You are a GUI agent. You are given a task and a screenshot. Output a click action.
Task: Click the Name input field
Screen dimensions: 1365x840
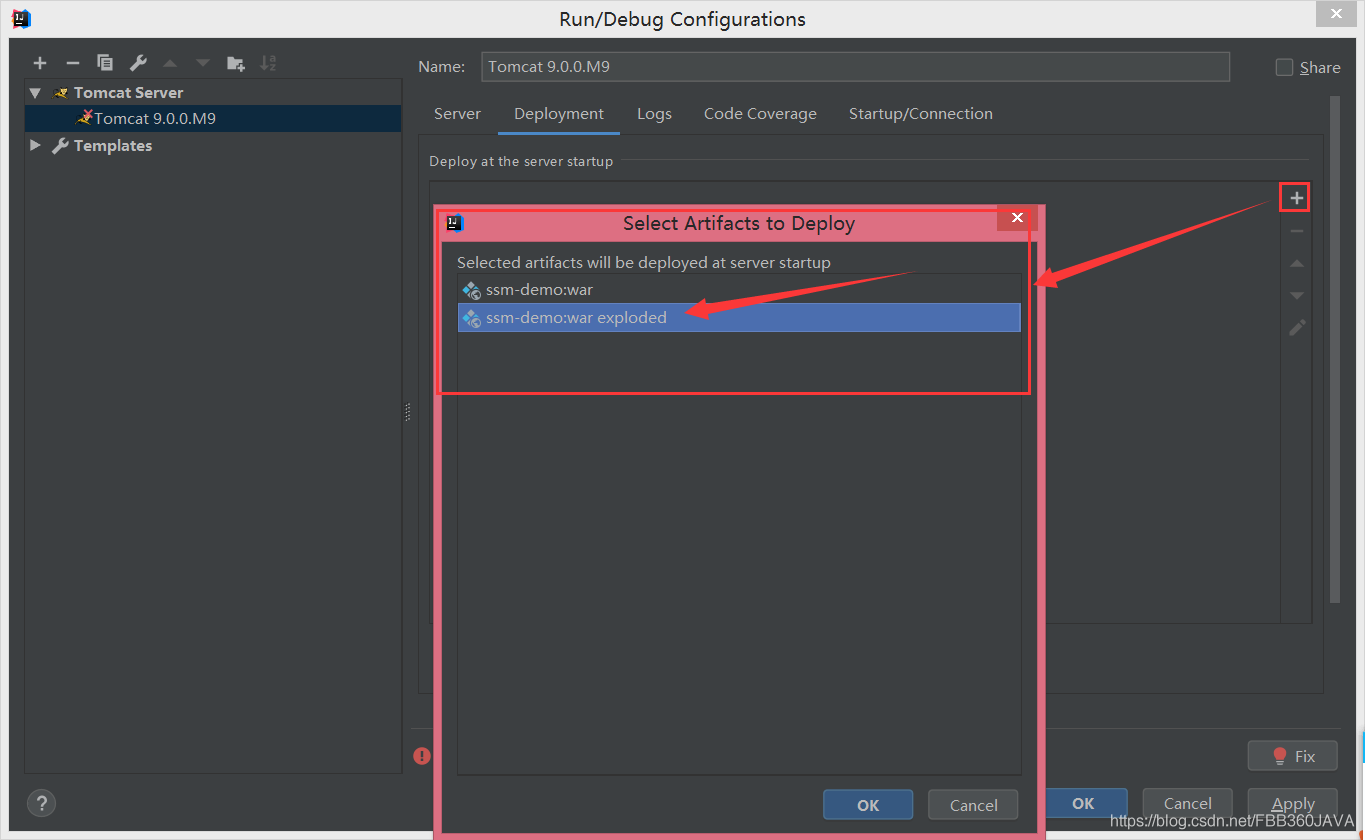click(855, 67)
